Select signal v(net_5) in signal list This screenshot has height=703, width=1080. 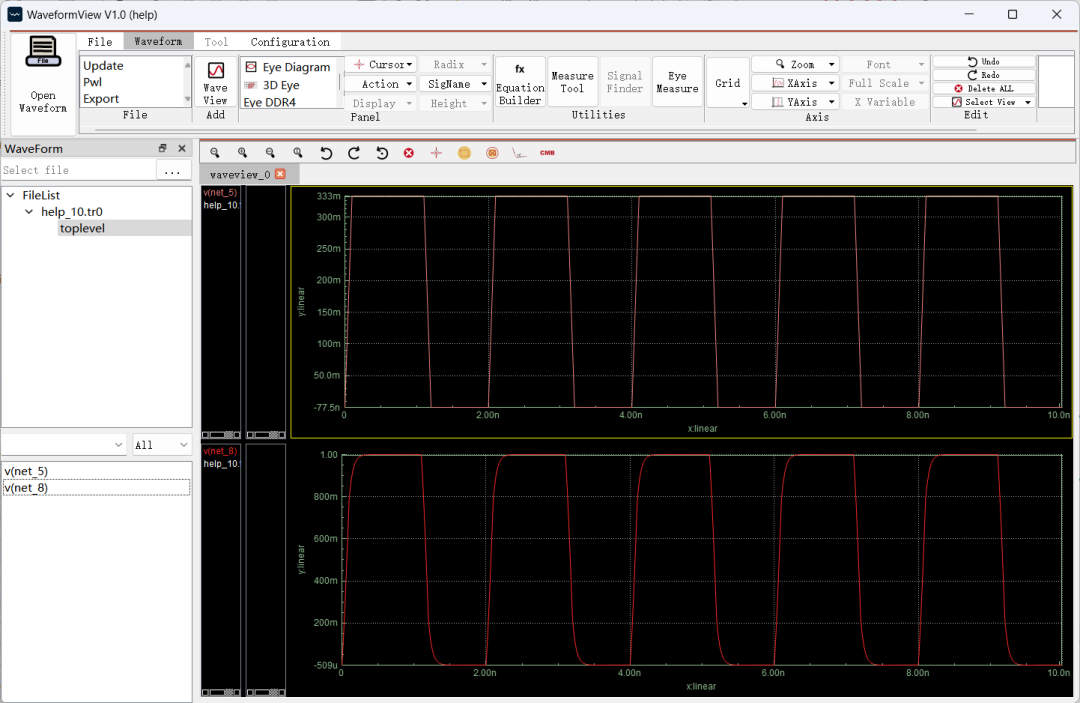[96, 471]
